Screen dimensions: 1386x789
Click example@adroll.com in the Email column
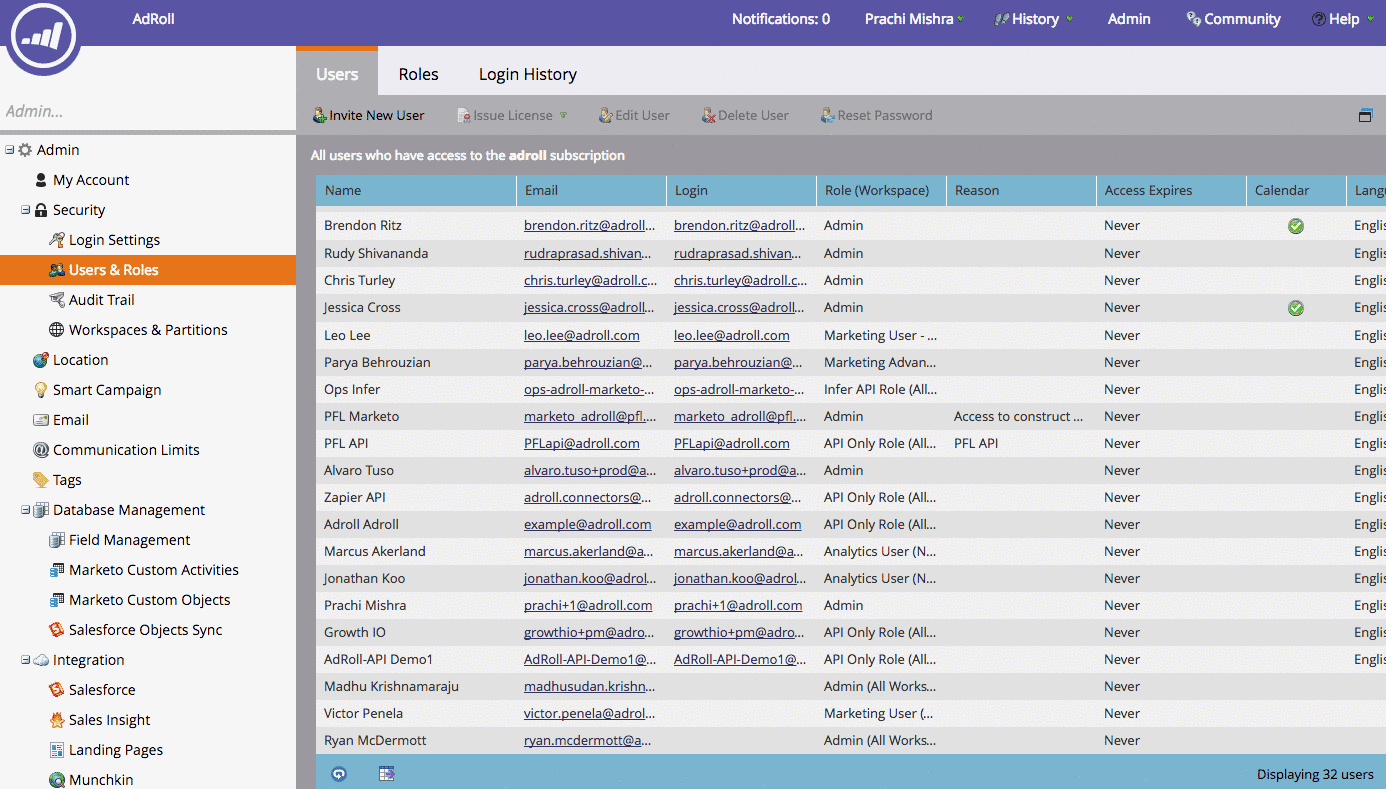coord(588,524)
